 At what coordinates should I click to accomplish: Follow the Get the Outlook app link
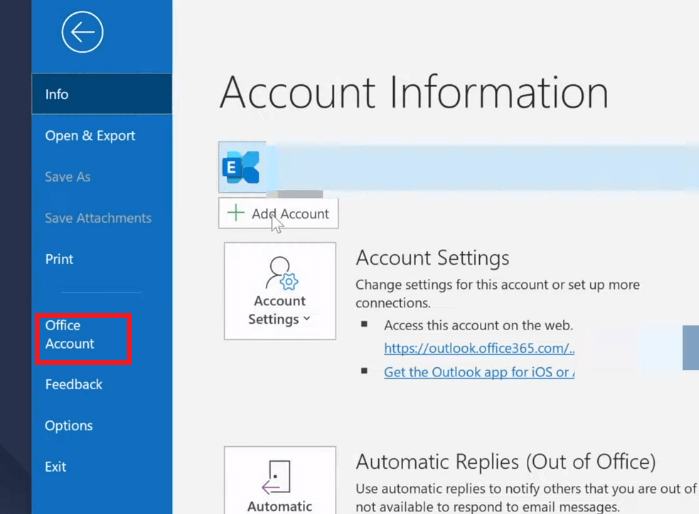478,372
